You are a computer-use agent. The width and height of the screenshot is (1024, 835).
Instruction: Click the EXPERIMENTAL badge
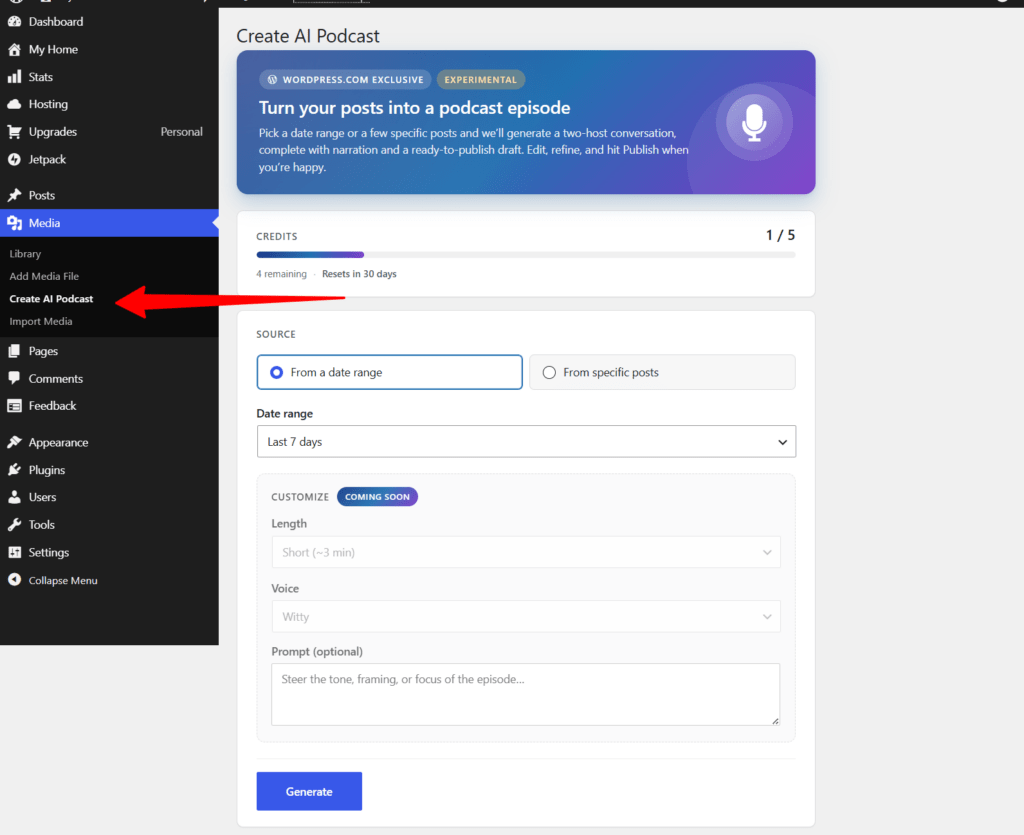click(x=481, y=80)
